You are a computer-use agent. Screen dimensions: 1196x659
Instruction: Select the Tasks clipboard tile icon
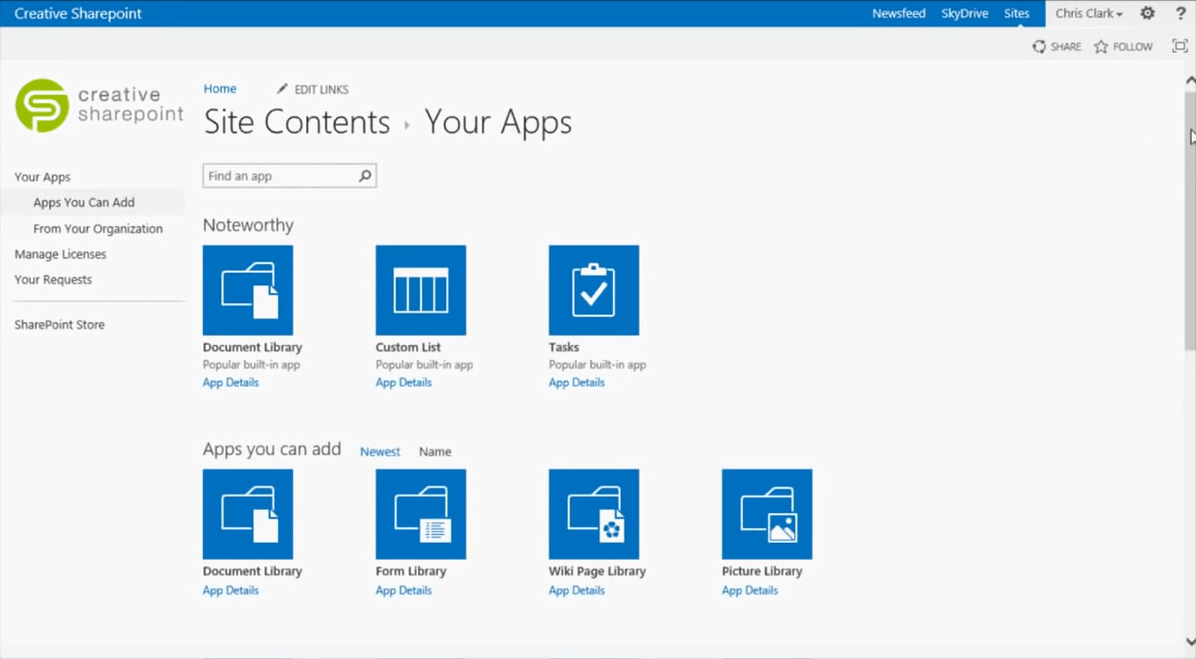594,290
